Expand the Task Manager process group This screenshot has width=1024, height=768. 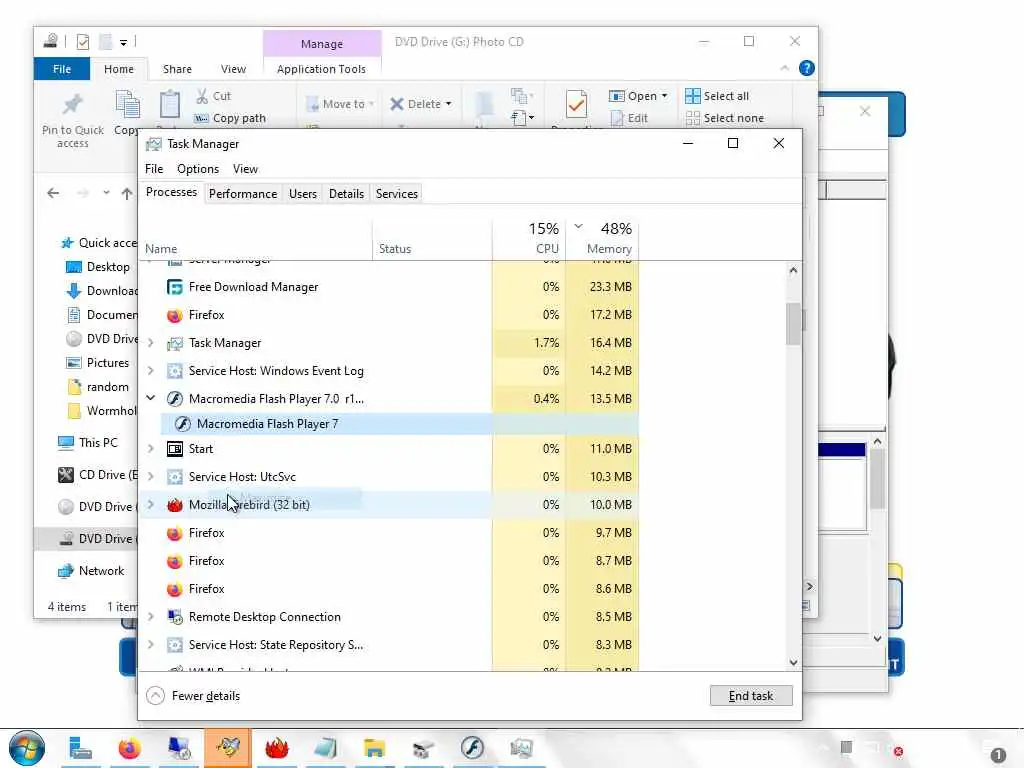coord(151,343)
